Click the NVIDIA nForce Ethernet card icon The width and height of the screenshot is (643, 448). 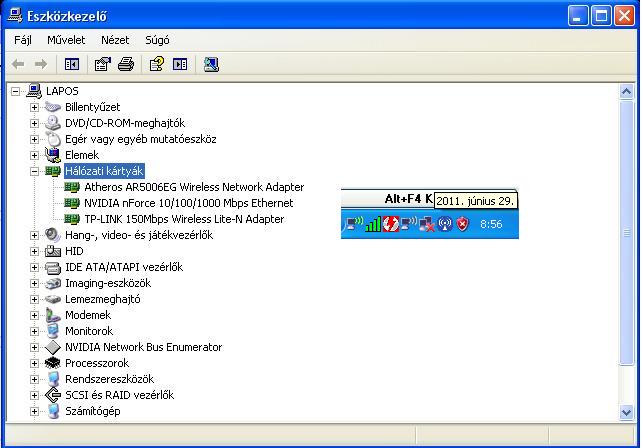(x=72, y=203)
